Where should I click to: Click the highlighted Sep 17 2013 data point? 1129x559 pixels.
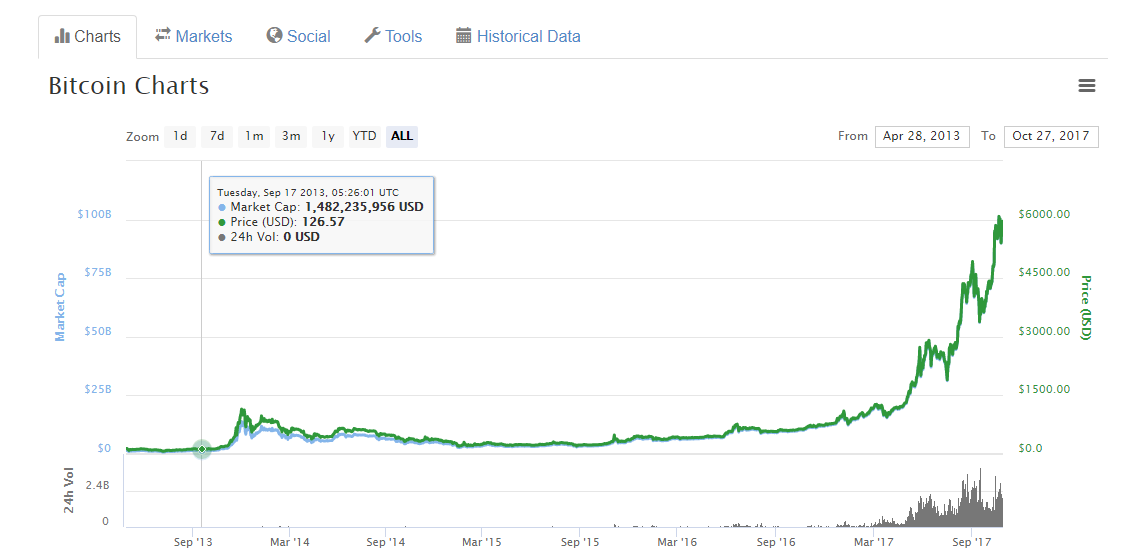coord(202,449)
